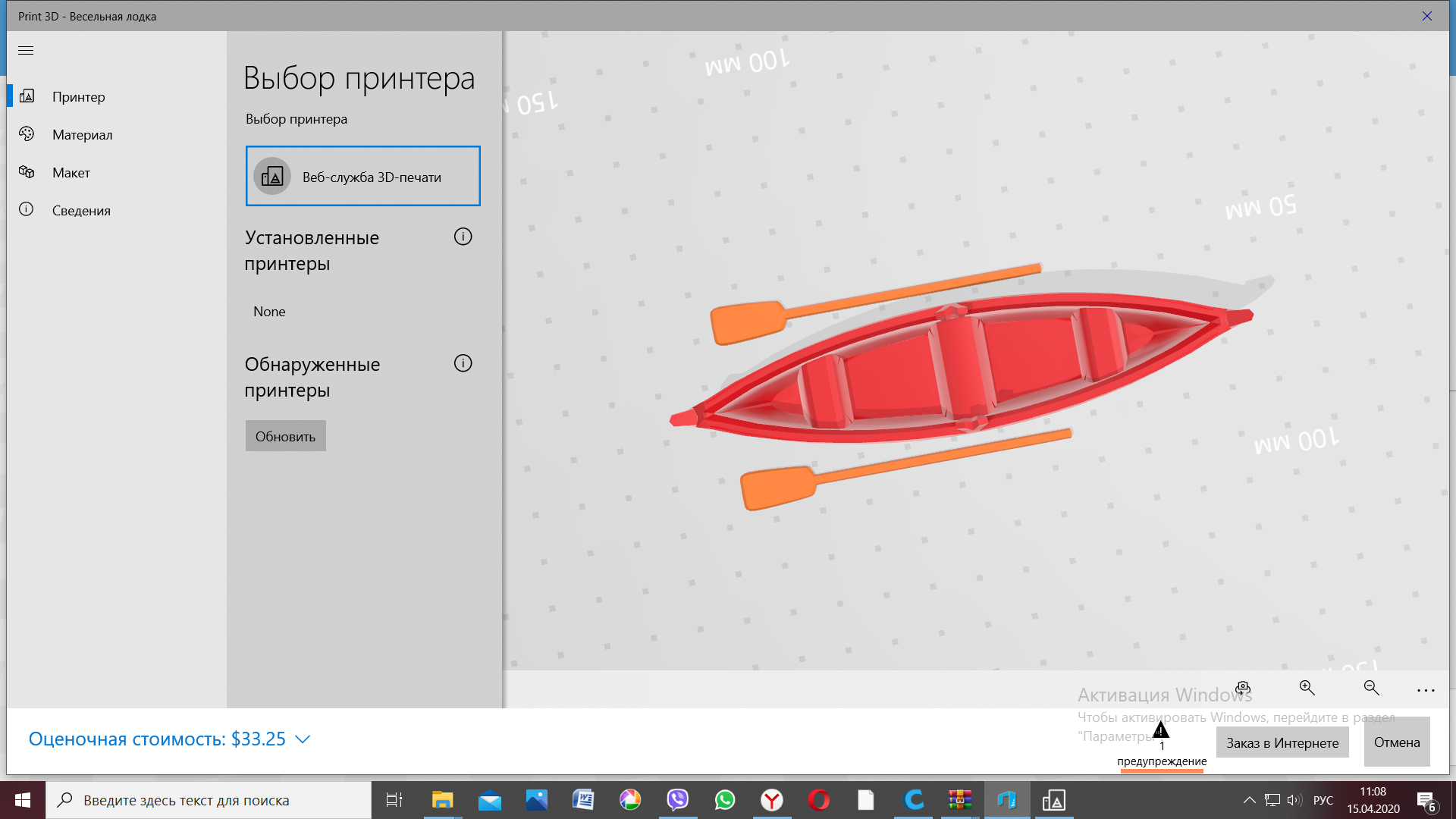This screenshot has width=1456, height=819.
Task: Zoom in on the 3D preview
Action: coord(1307,688)
